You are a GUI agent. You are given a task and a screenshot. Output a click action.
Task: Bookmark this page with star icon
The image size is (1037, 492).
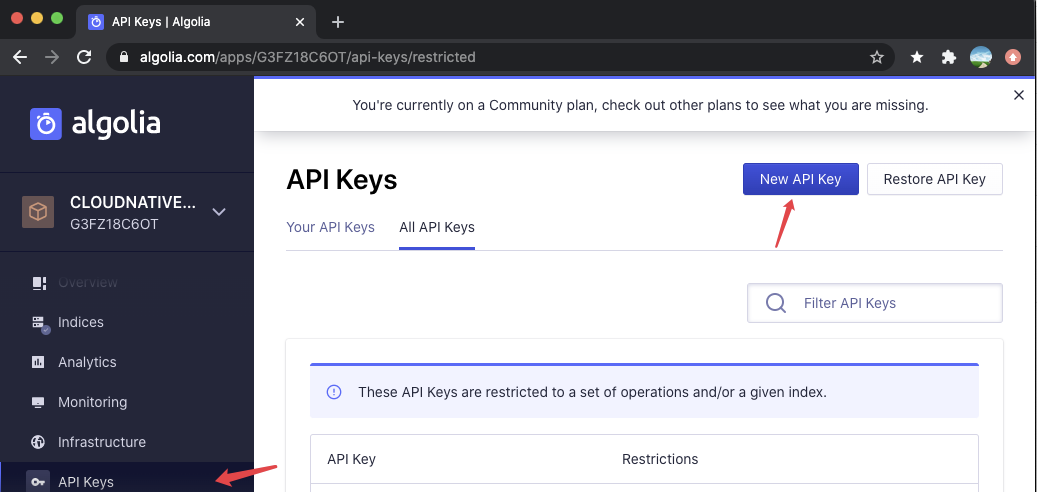877,57
